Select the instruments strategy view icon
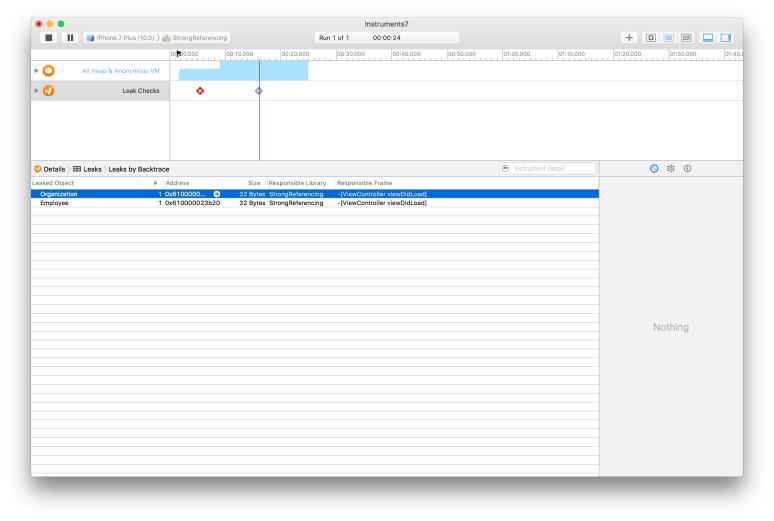 (668, 38)
